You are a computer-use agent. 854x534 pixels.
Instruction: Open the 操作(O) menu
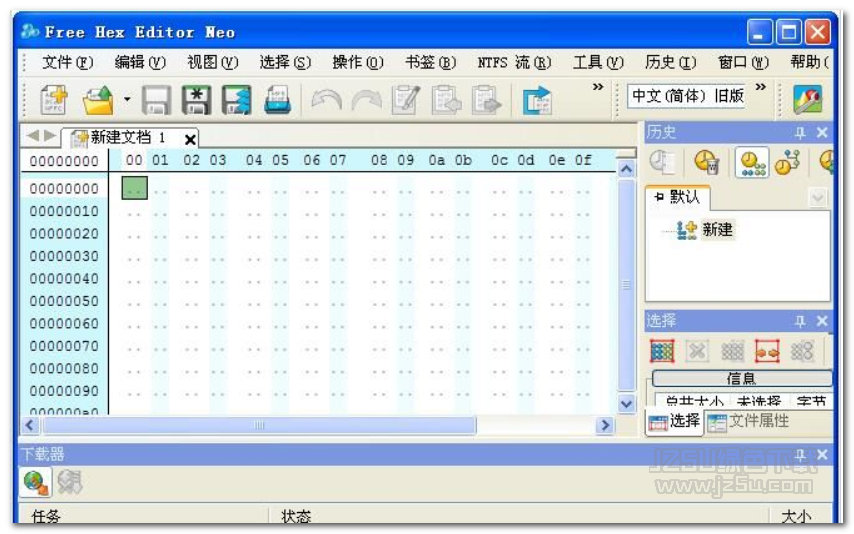coord(358,63)
